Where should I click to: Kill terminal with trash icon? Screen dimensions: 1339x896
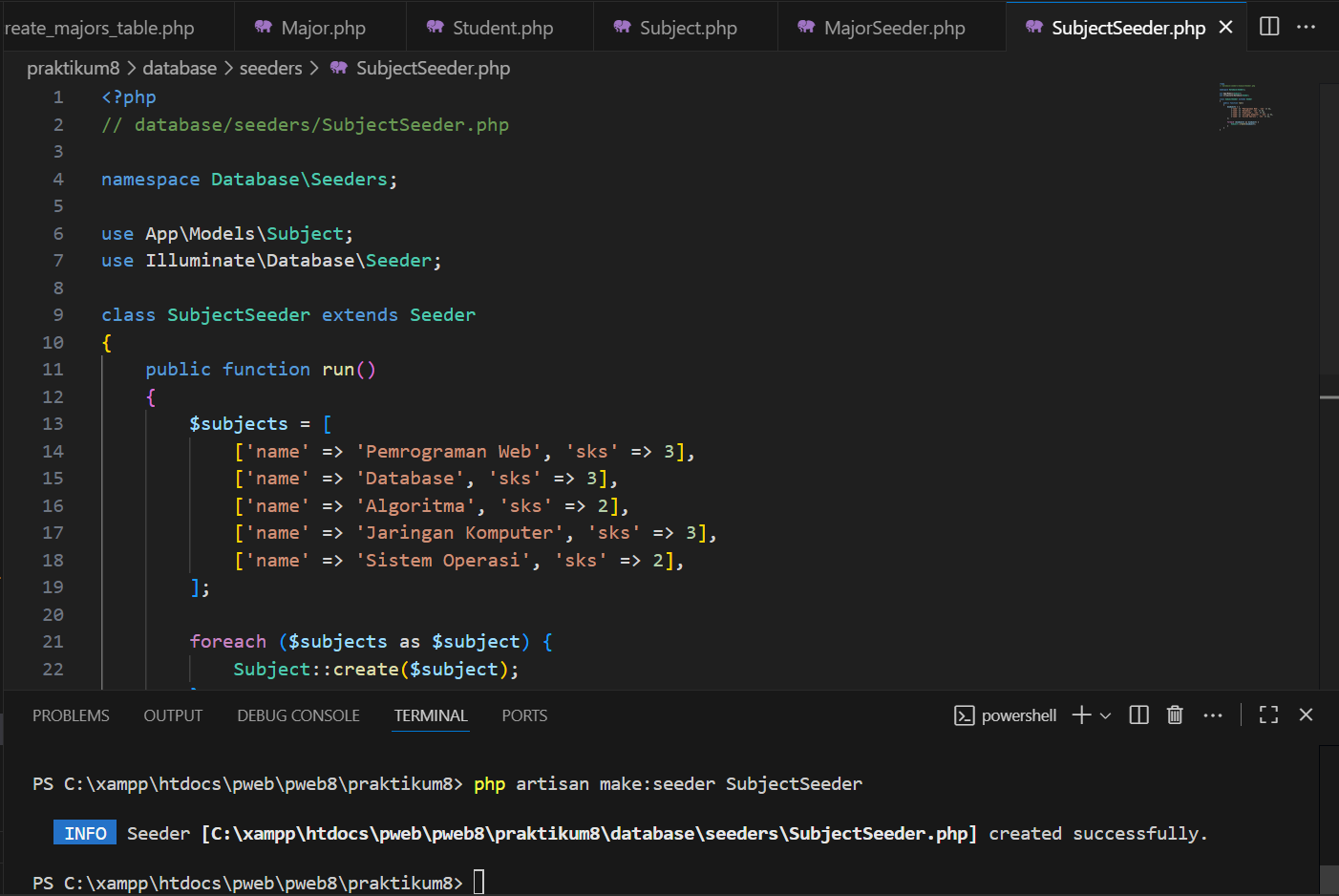[1175, 715]
